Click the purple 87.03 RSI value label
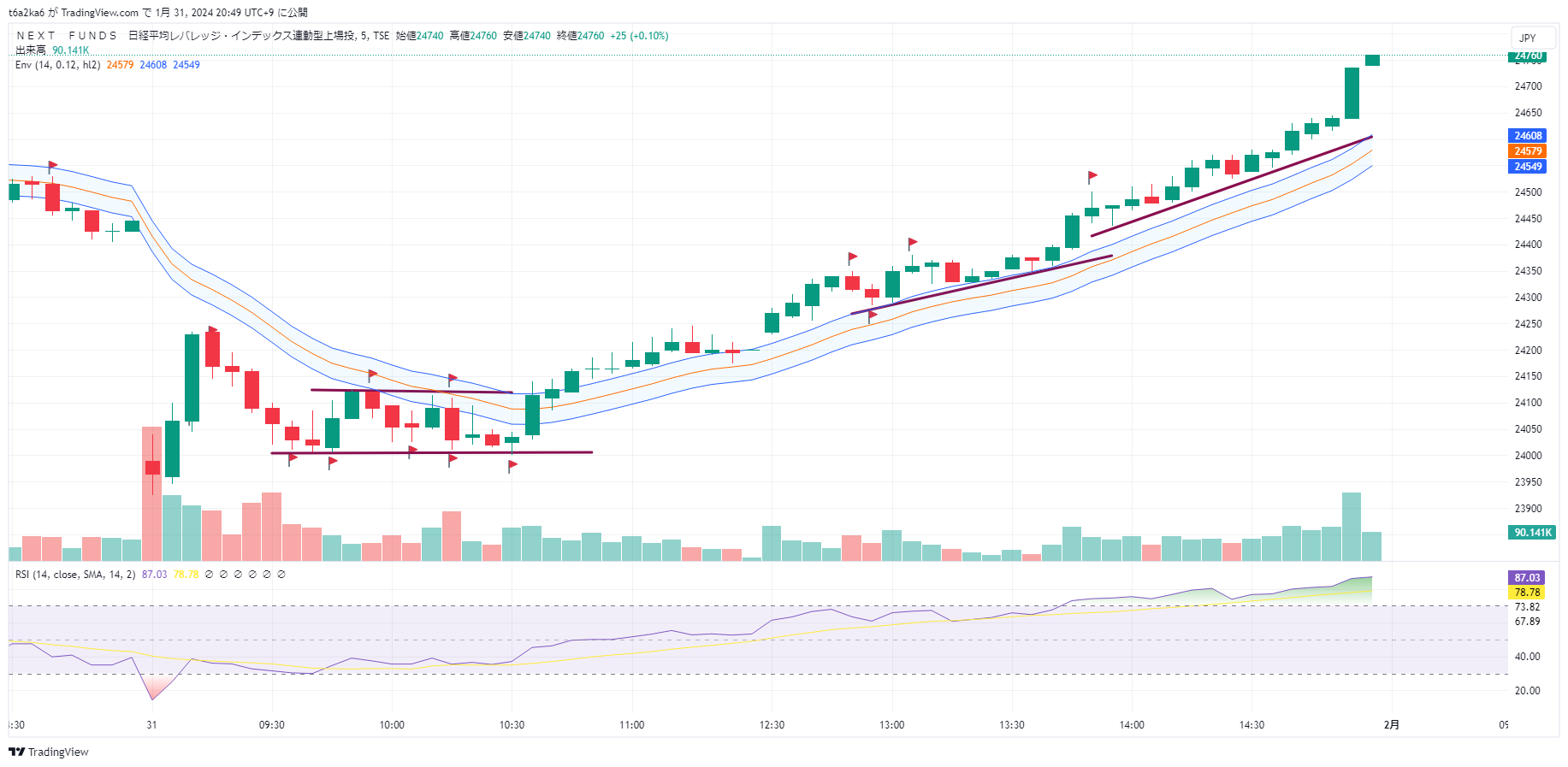The image size is (1568, 767). [1527, 578]
